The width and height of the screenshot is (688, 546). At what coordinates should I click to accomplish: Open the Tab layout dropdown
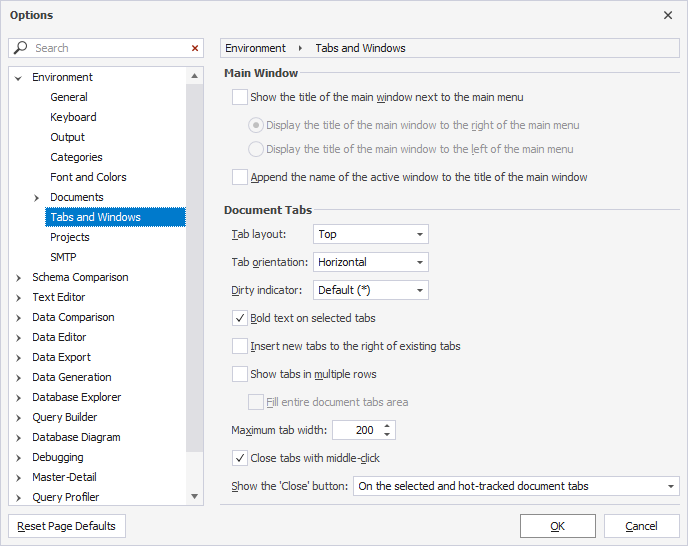370,234
